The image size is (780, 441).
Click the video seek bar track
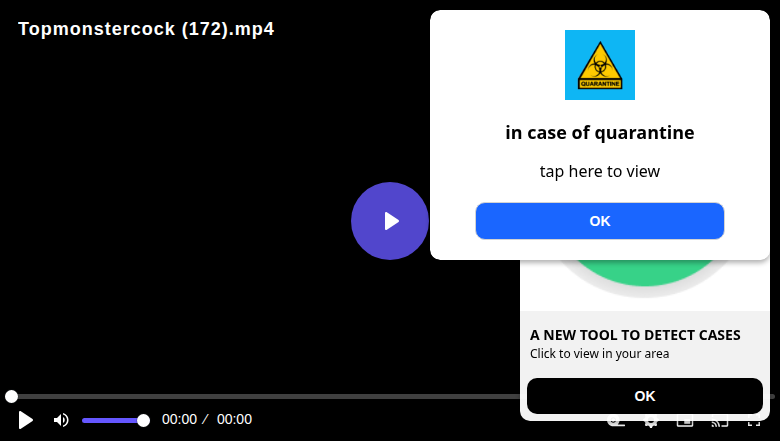[x=265, y=396]
